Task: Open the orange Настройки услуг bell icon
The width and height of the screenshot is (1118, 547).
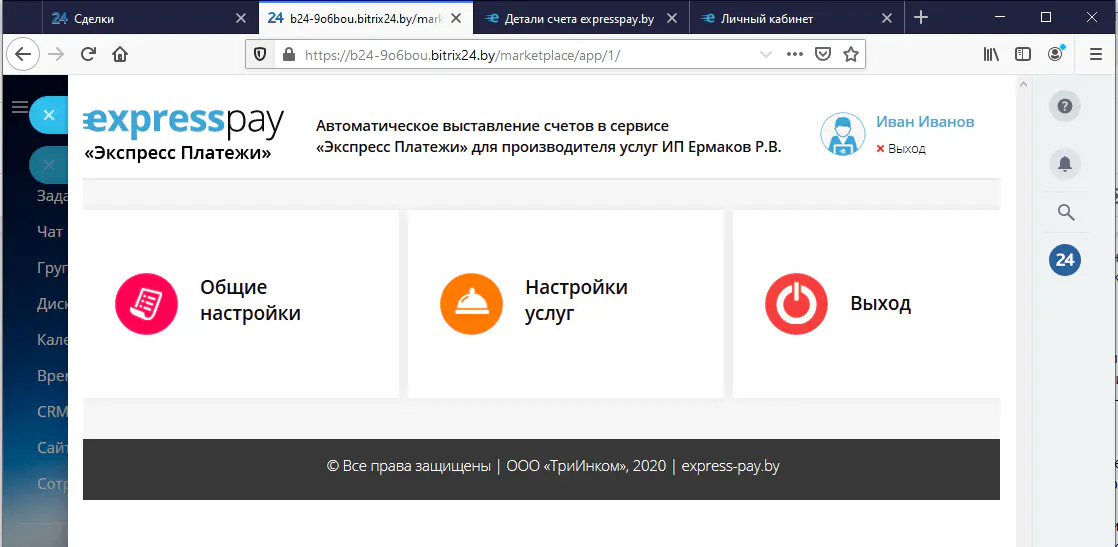Action: coord(471,304)
